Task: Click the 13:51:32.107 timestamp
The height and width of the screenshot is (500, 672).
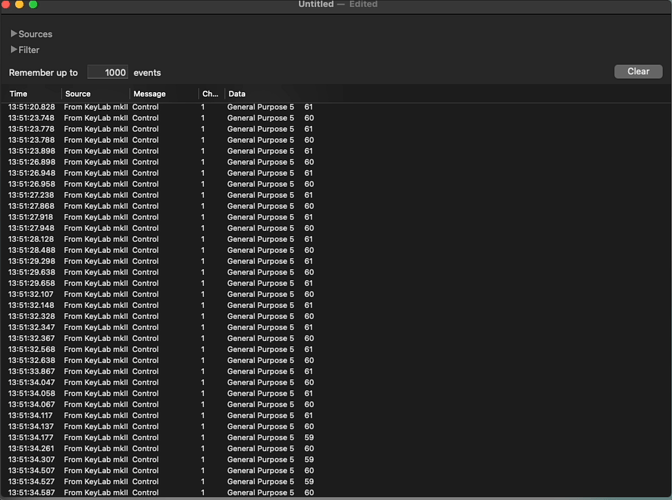Action: point(31,294)
